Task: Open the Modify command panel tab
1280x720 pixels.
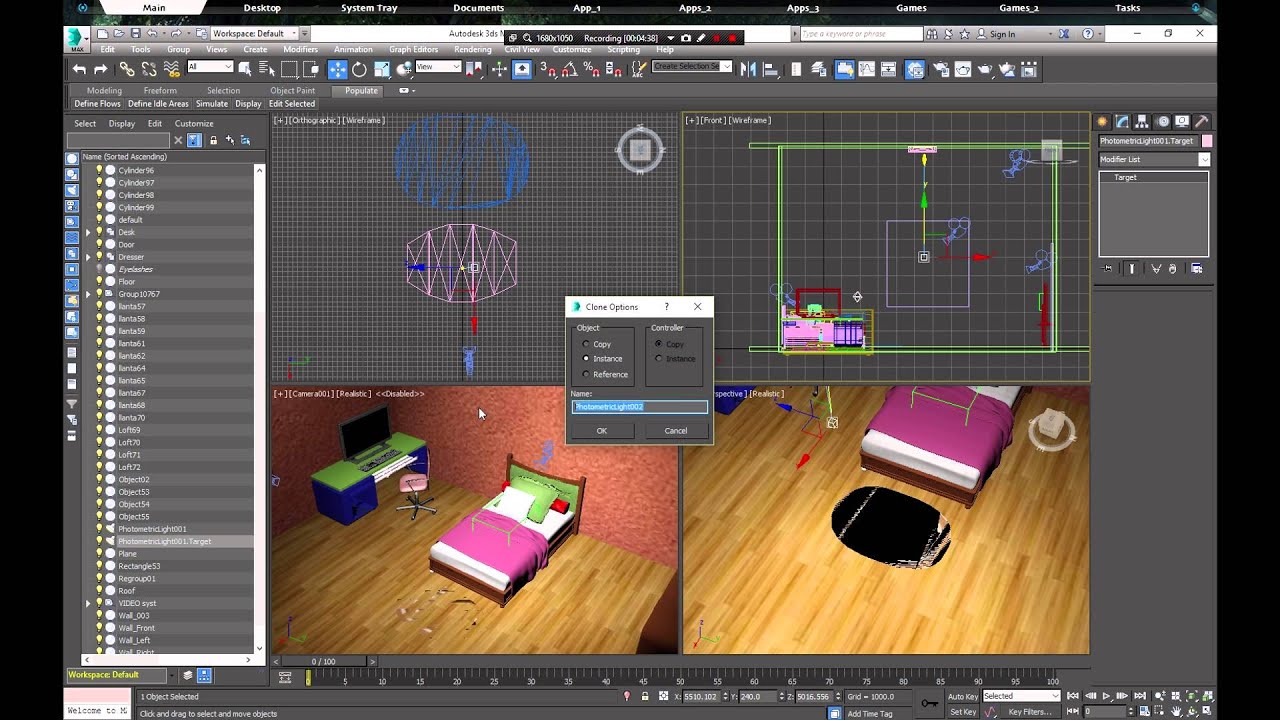Action: 1123,121
